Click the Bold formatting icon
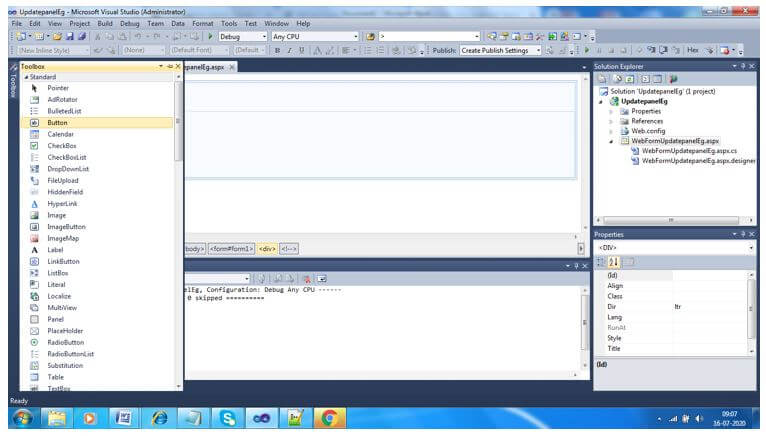 277,50
